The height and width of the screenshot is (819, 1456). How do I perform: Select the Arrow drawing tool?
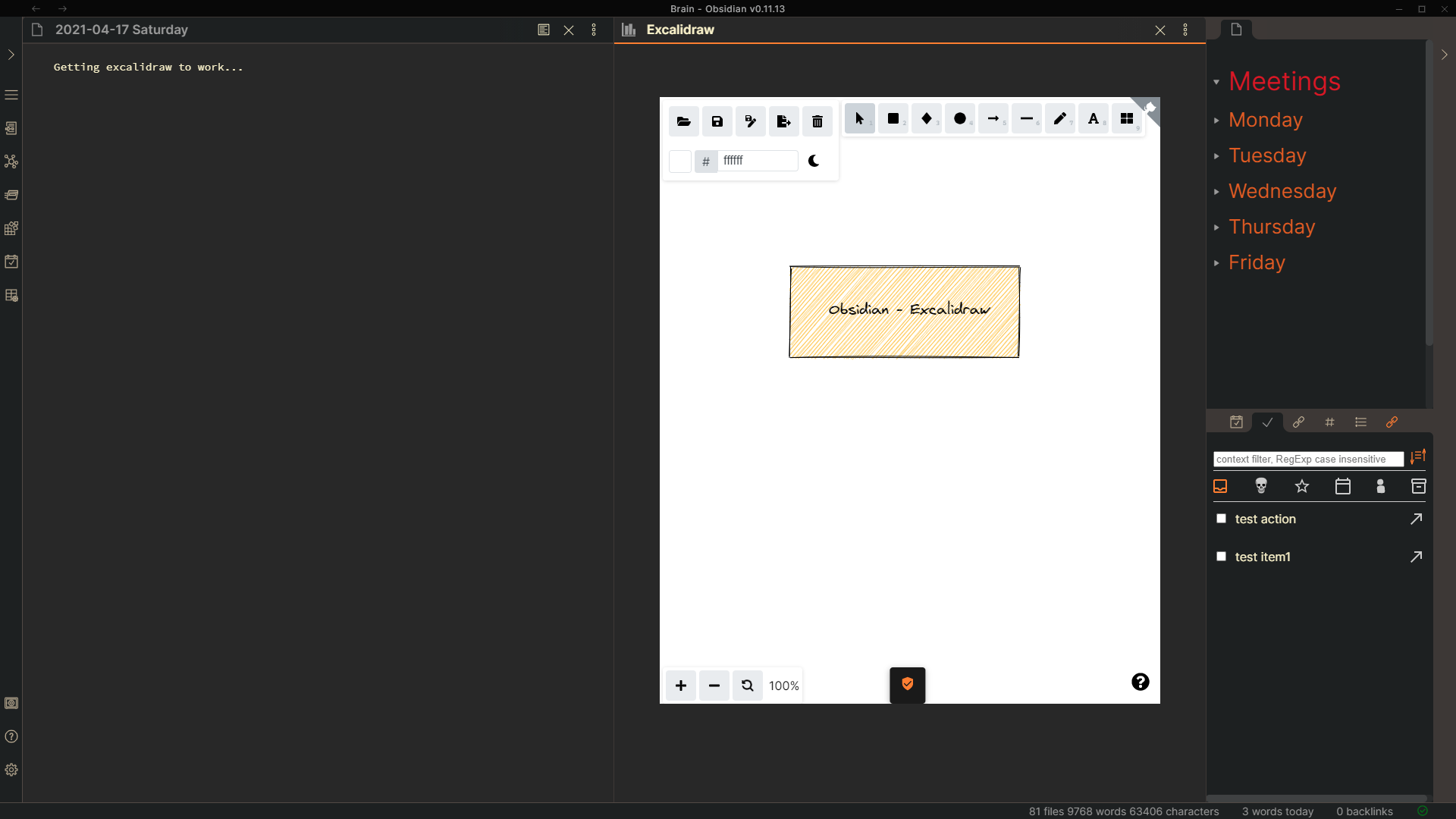pos(993,119)
